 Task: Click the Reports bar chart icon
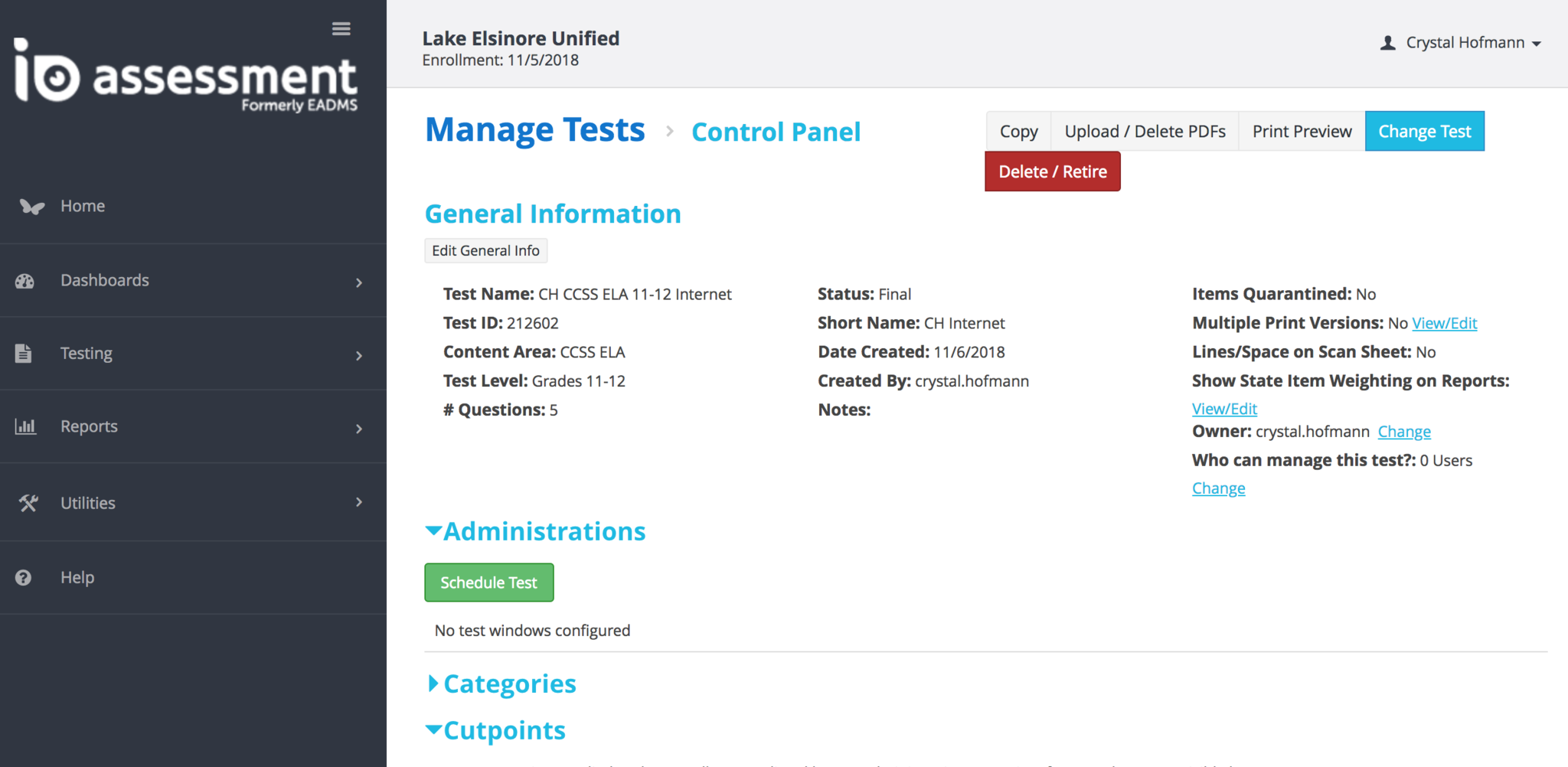coord(25,426)
